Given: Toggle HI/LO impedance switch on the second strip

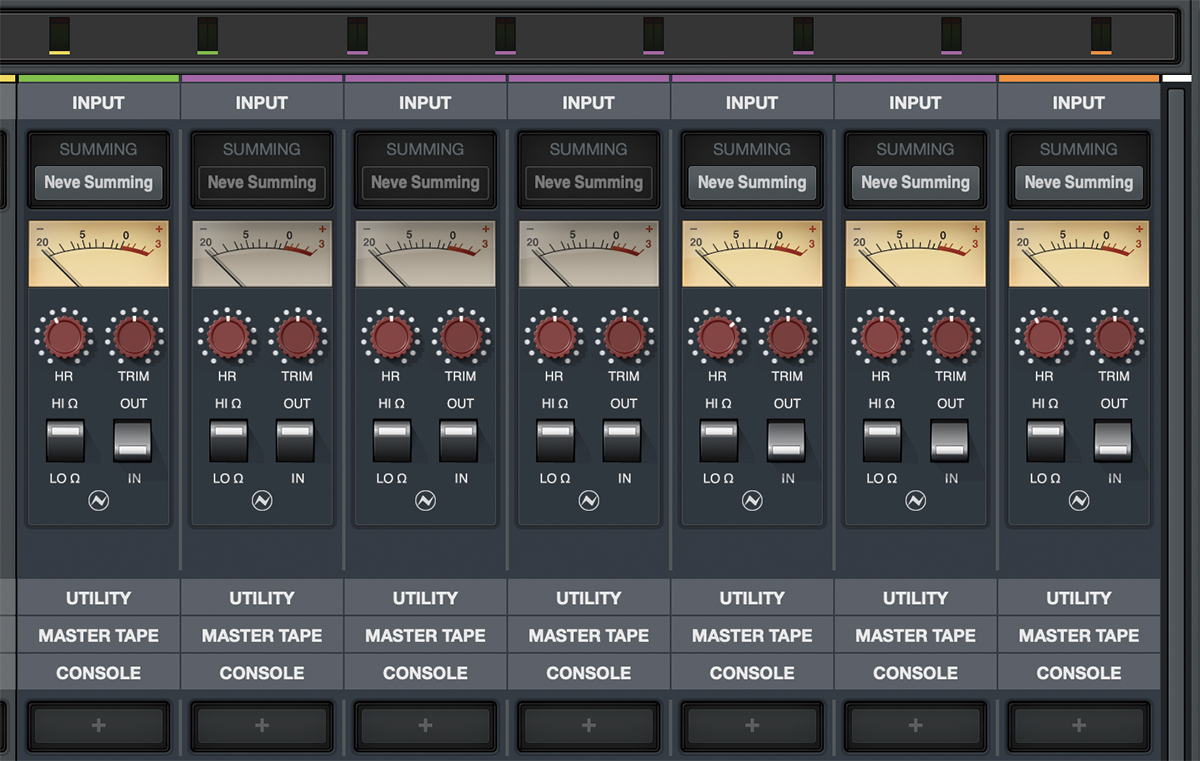Looking at the screenshot, I should 229,441.
